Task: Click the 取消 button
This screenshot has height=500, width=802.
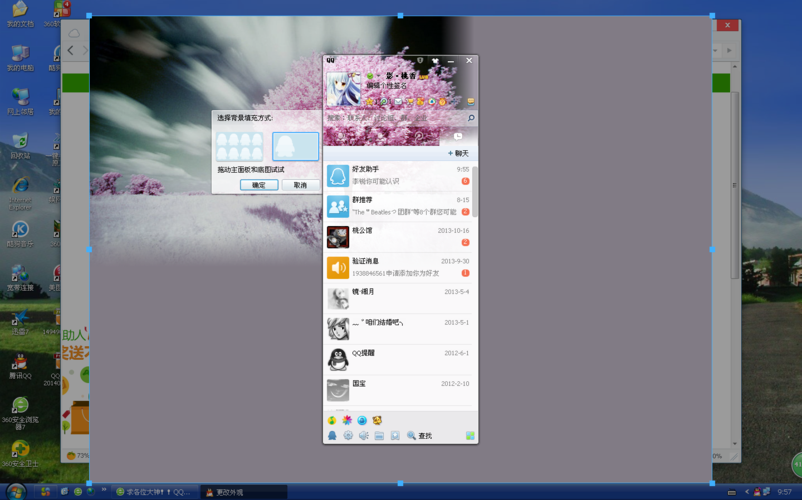Action: 300,185
